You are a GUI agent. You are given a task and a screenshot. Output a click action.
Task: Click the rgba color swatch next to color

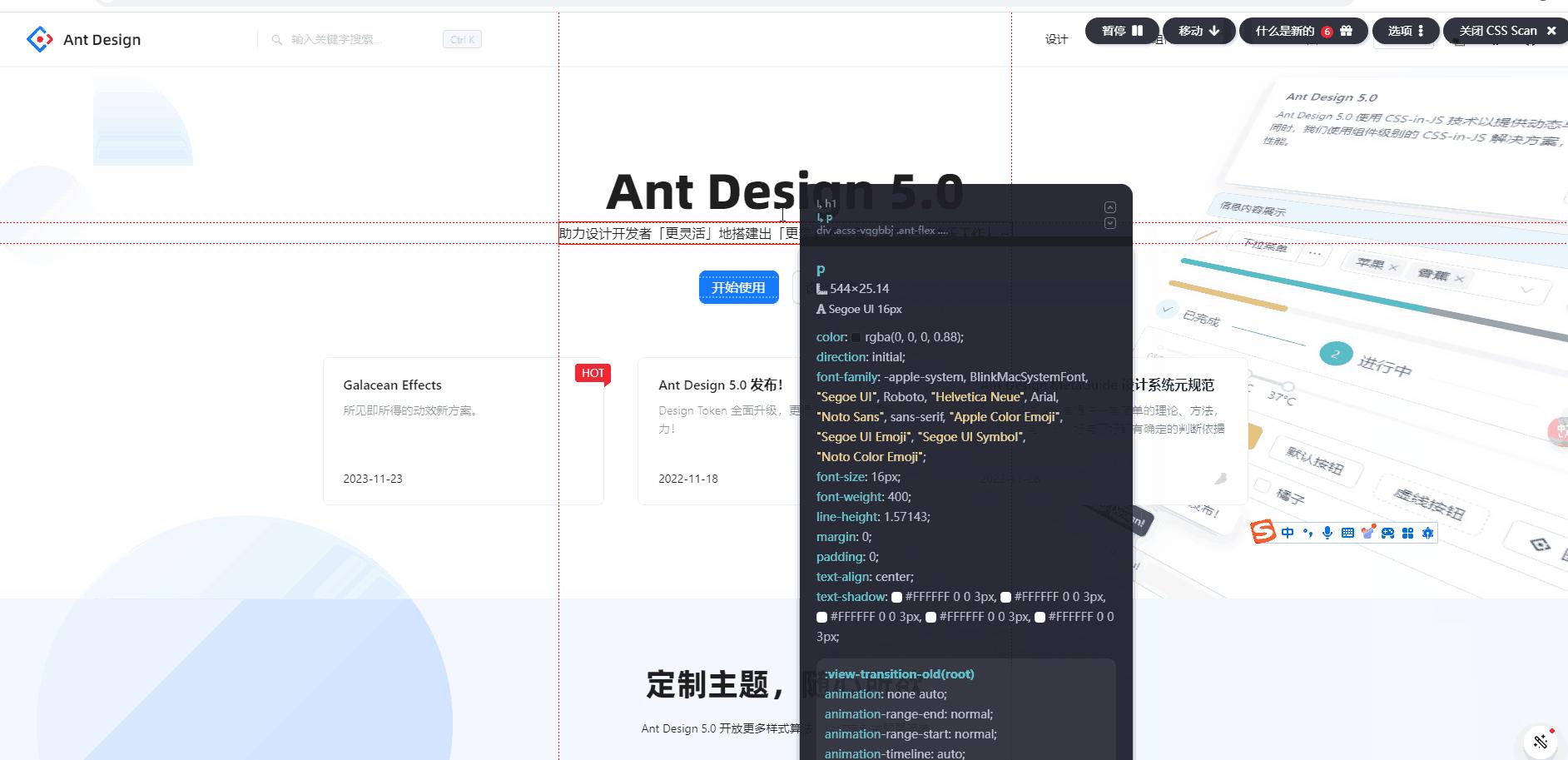click(856, 337)
